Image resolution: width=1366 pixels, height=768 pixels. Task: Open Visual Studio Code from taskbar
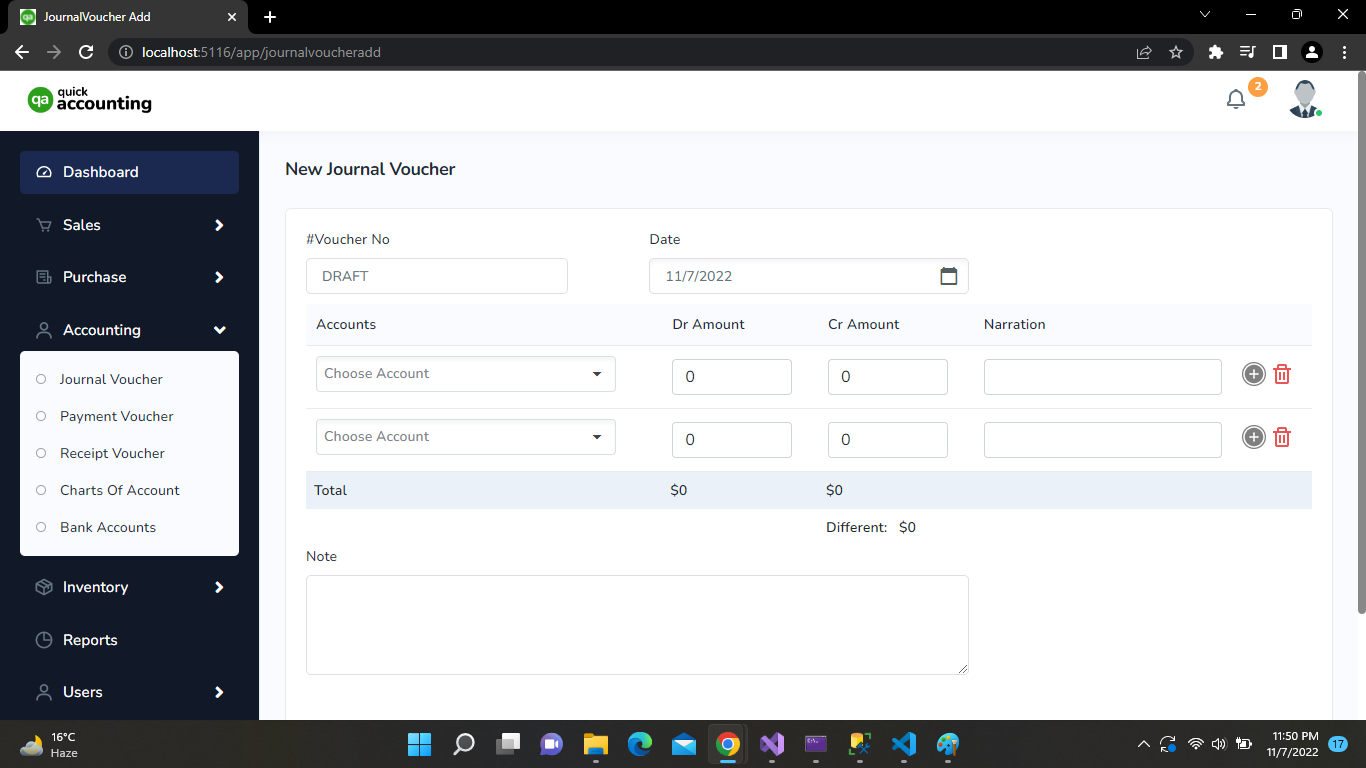(x=903, y=744)
